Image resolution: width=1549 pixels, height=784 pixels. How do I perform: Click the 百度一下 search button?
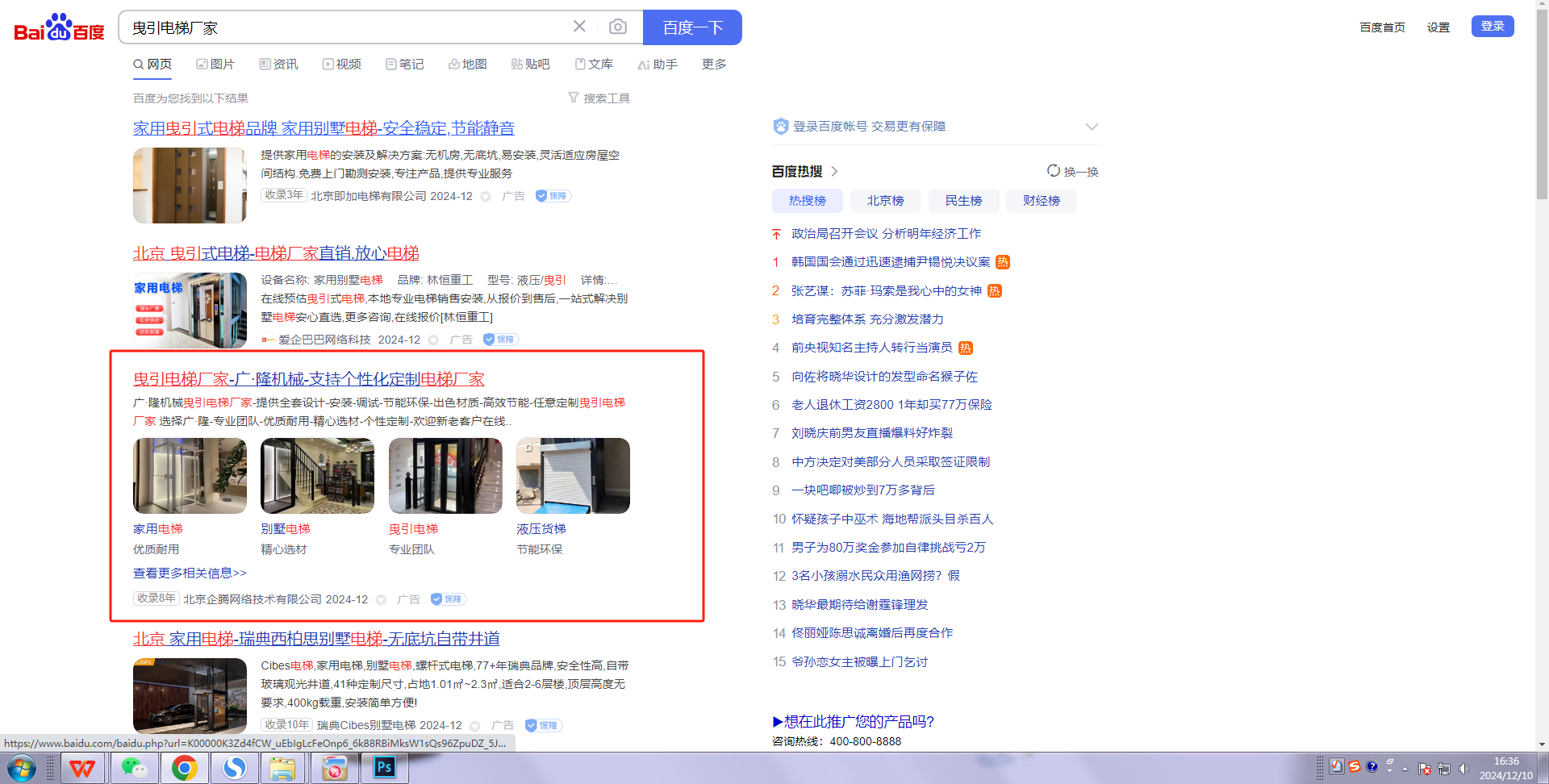(692, 27)
